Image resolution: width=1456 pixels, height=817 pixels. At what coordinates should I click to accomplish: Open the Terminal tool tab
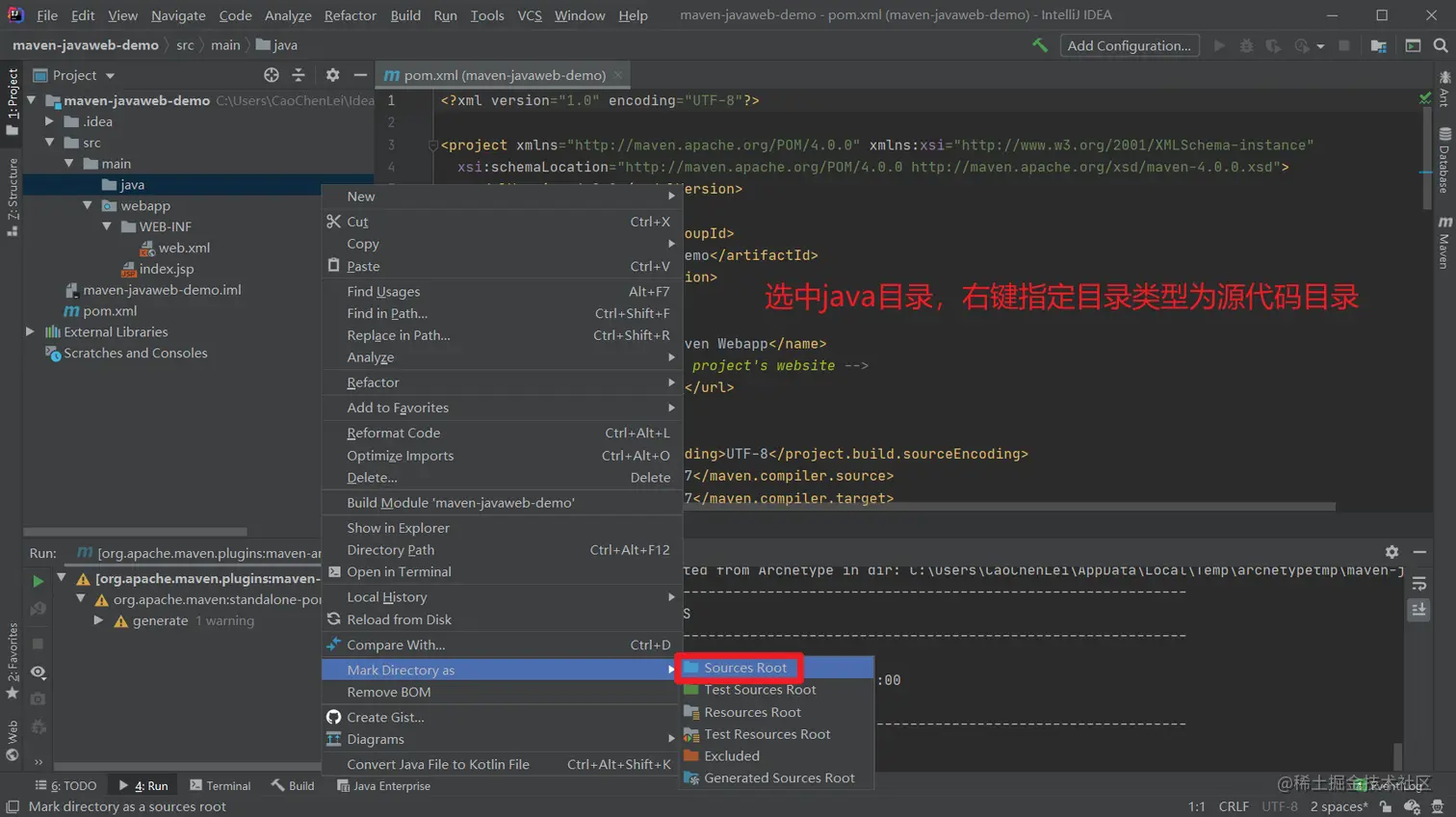(221, 786)
